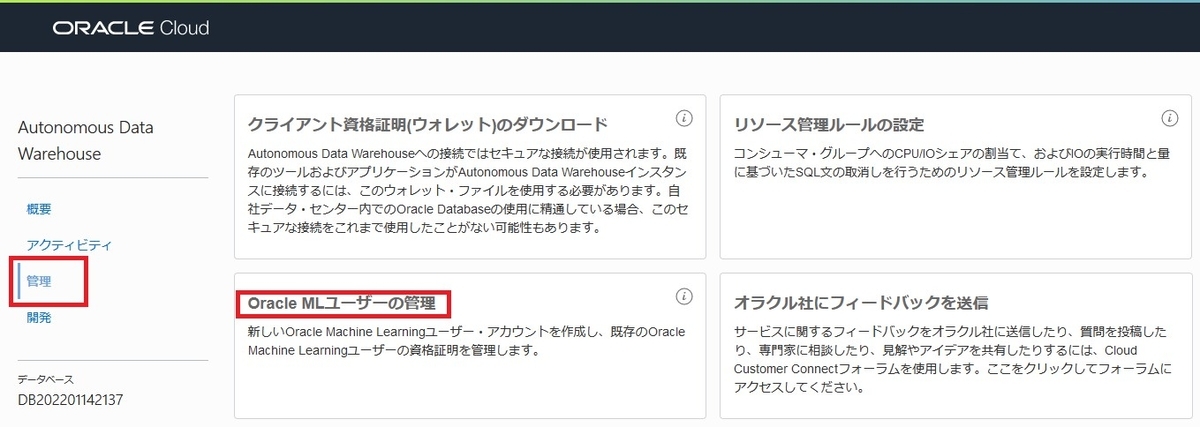Click the データベース label
This screenshot has height=427, width=1200.
46,380
